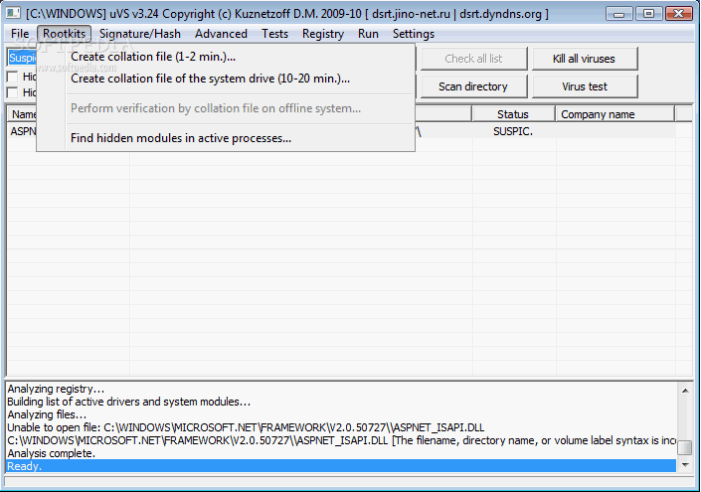The image size is (701, 492).
Task: Choose Create collation file of the system drive
Action: 210,78
